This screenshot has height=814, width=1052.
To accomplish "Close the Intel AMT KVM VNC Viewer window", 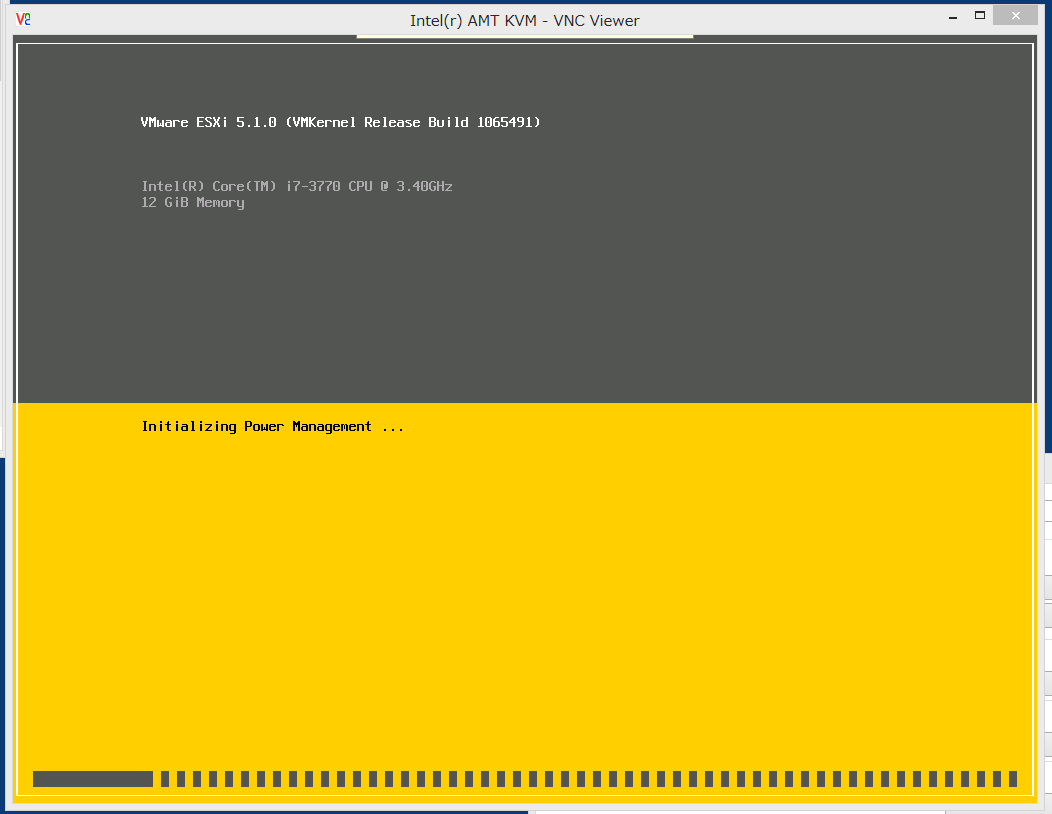I will (1015, 15).
